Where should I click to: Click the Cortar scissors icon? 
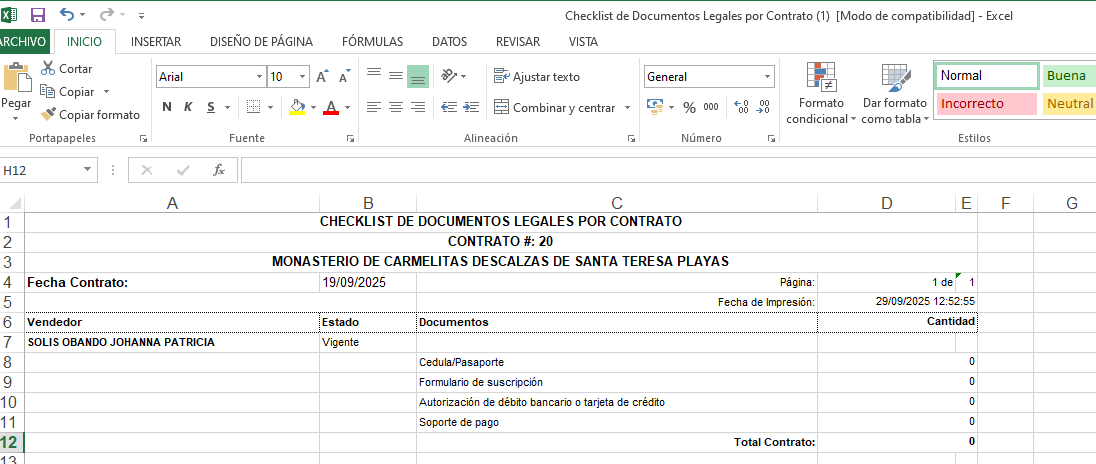coord(48,69)
